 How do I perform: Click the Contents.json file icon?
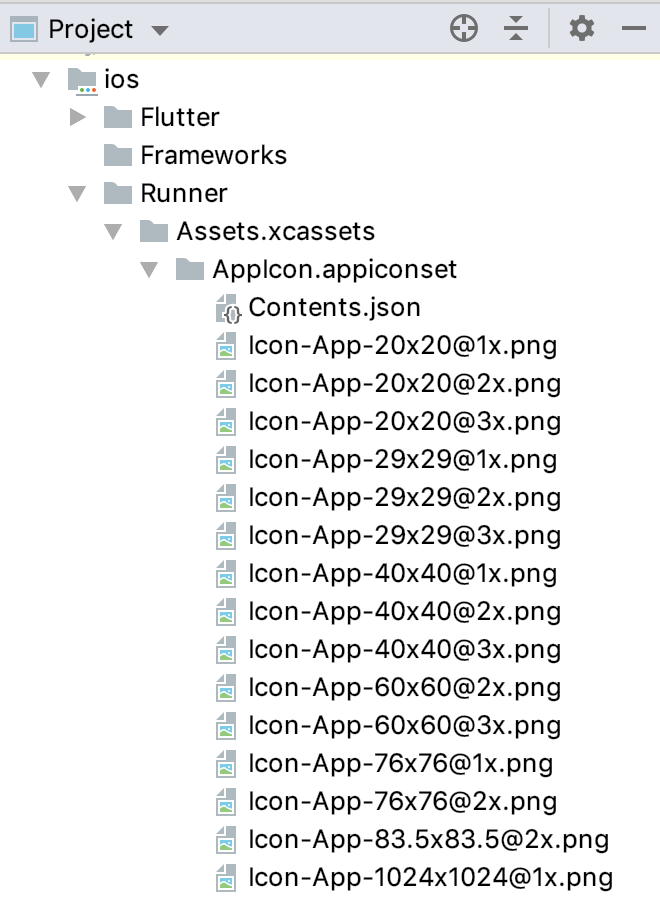pos(228,308)
